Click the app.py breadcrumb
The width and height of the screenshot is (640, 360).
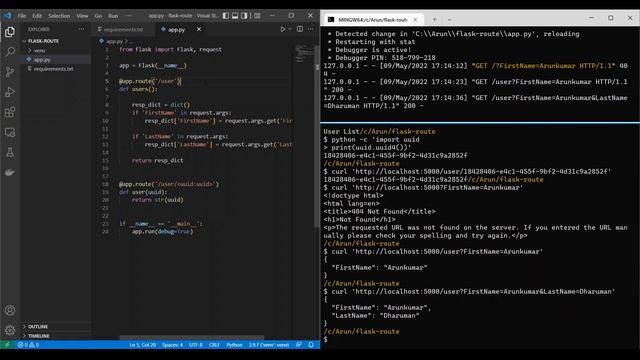(114, 41)
